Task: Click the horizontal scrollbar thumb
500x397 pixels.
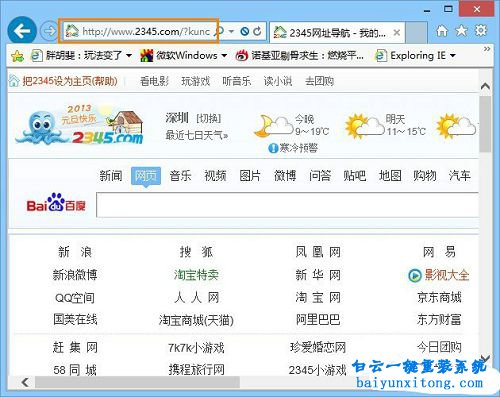Action: tap(137, 382)
